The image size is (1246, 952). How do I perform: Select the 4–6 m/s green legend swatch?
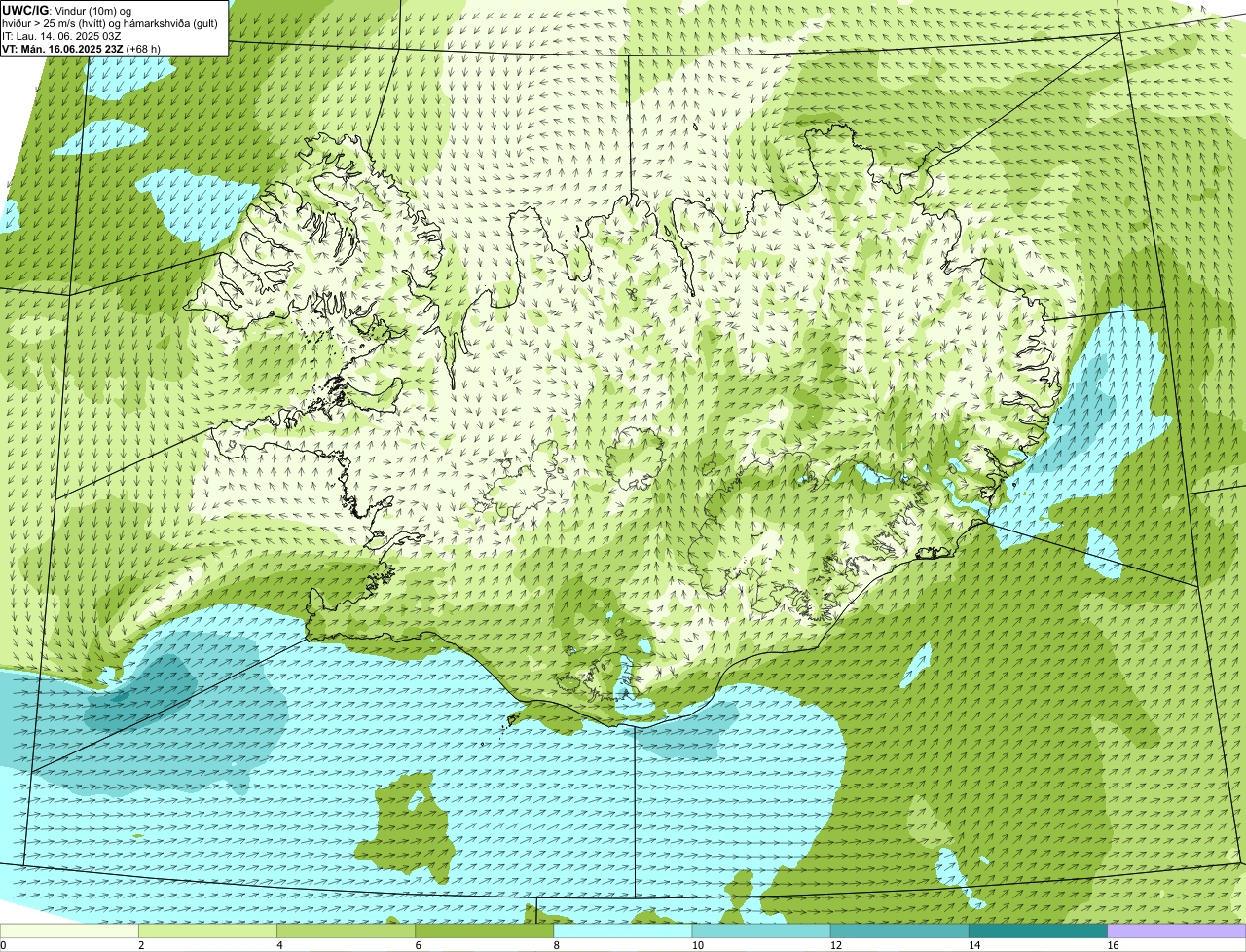[x=347, y=931]
